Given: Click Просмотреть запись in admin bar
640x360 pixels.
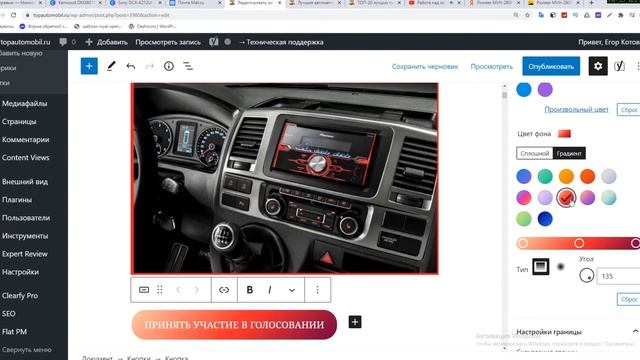Looking at the screenshot, I should pyautogui.click(x=168, y=42).
